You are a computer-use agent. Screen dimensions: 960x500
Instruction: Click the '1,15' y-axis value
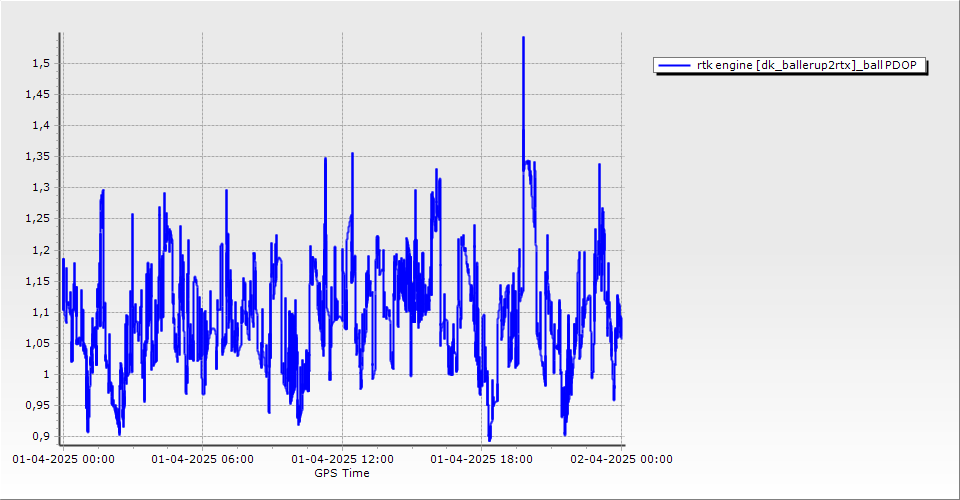[38, 281]
